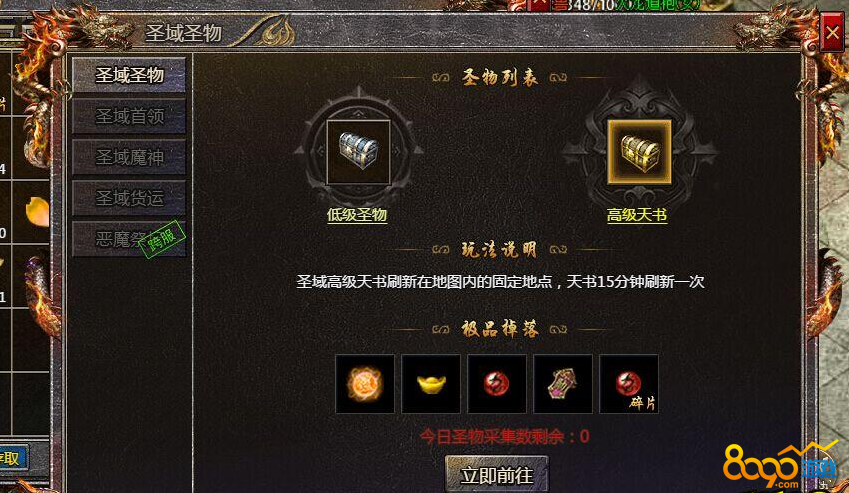Screen dimensions: 849x493
Task: Close the 圣域圣物 window
Action: (832, 33)
